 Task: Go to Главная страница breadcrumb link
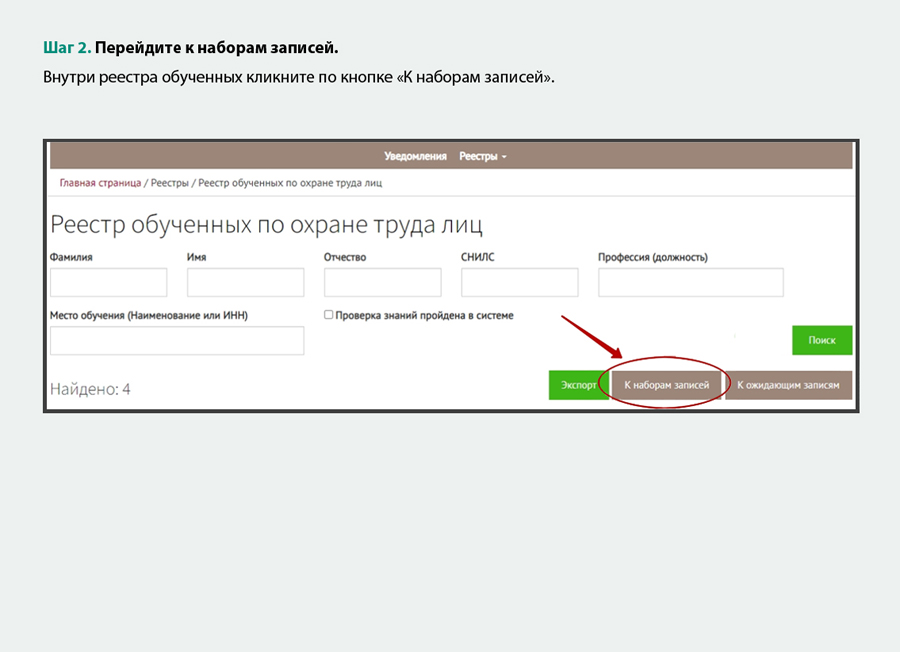(100, 183)
